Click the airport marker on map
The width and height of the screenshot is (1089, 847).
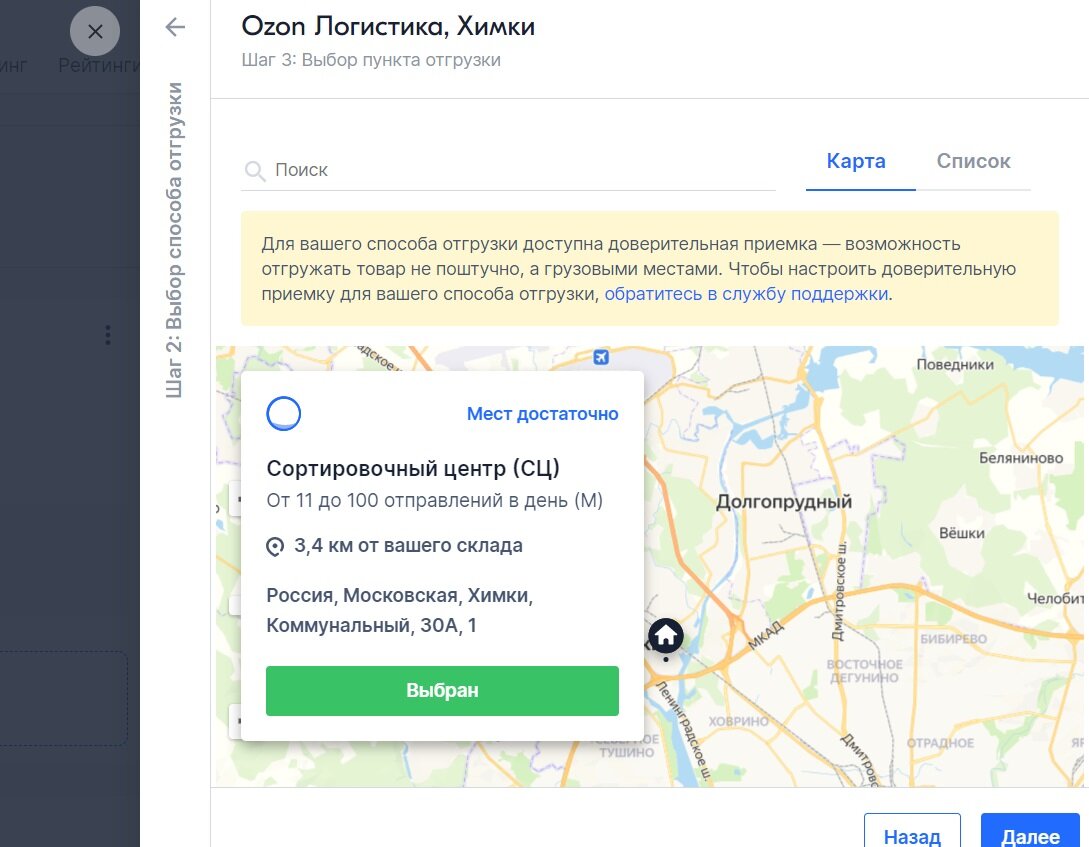601,357
